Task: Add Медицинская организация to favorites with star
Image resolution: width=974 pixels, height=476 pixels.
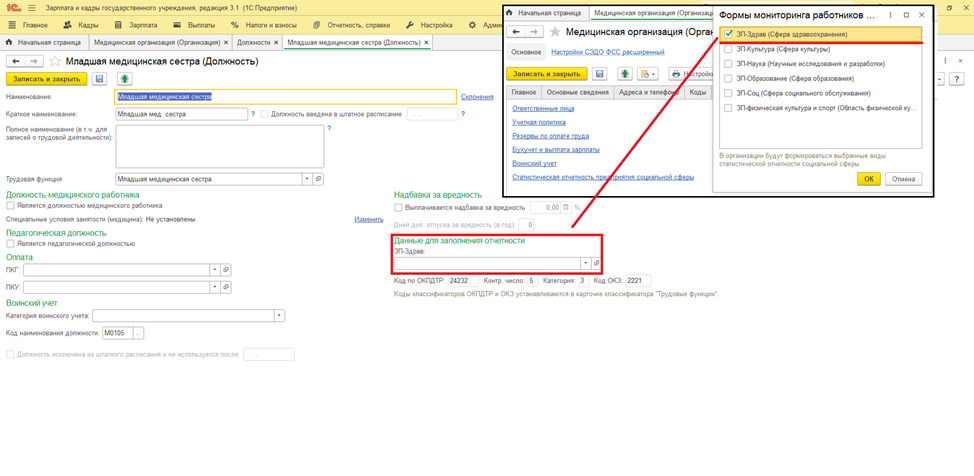Action: click(x=555, y=32)
